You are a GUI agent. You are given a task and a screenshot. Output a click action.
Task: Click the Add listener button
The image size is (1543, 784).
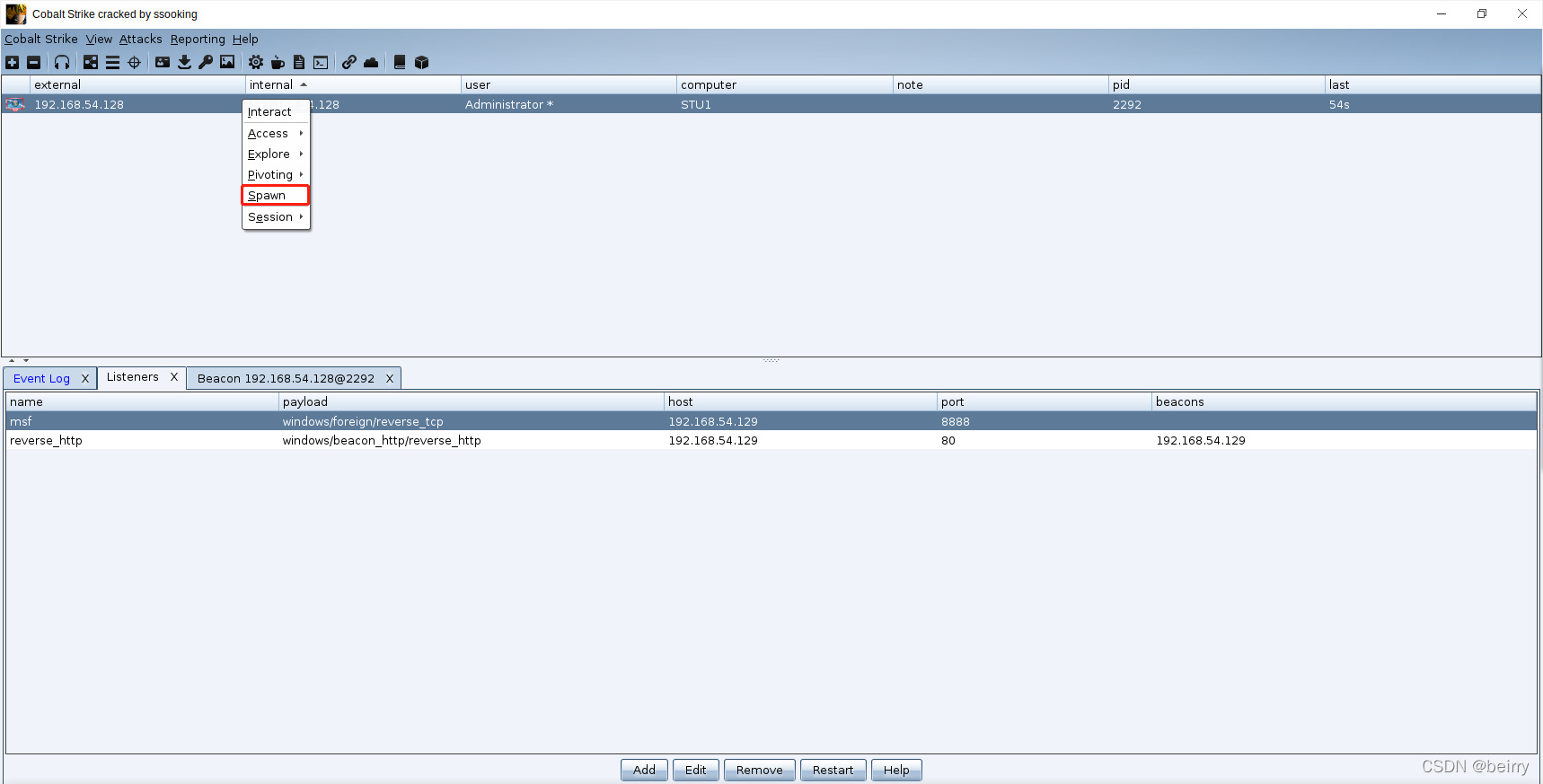(x=644, y=770)
